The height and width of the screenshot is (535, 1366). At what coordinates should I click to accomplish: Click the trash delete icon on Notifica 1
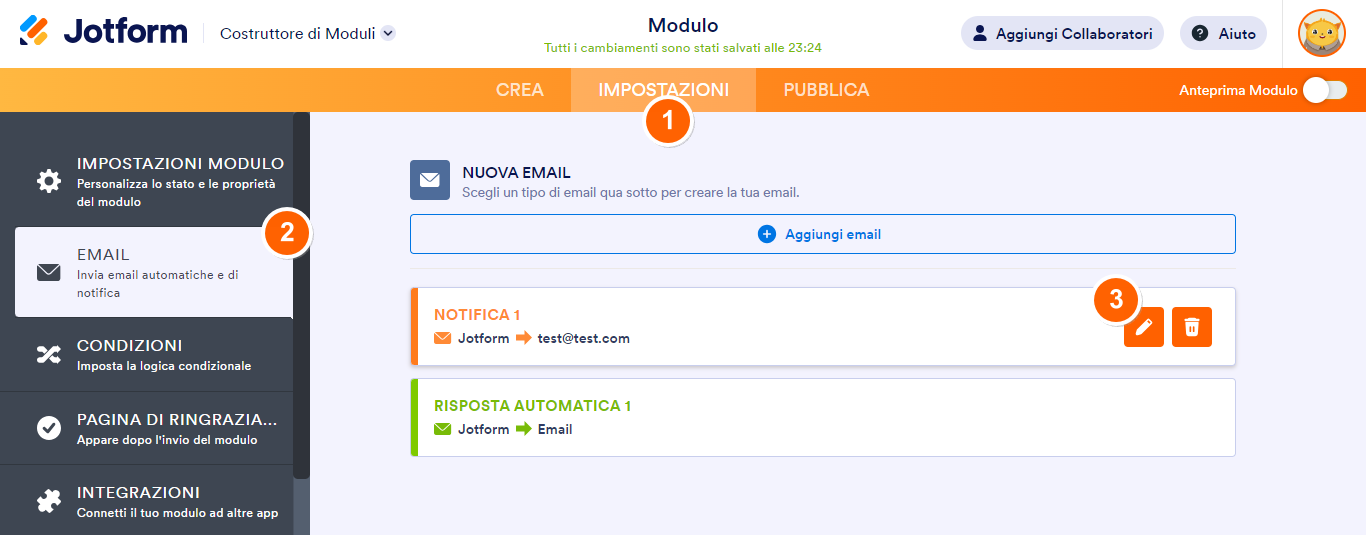pos(1192,327)
